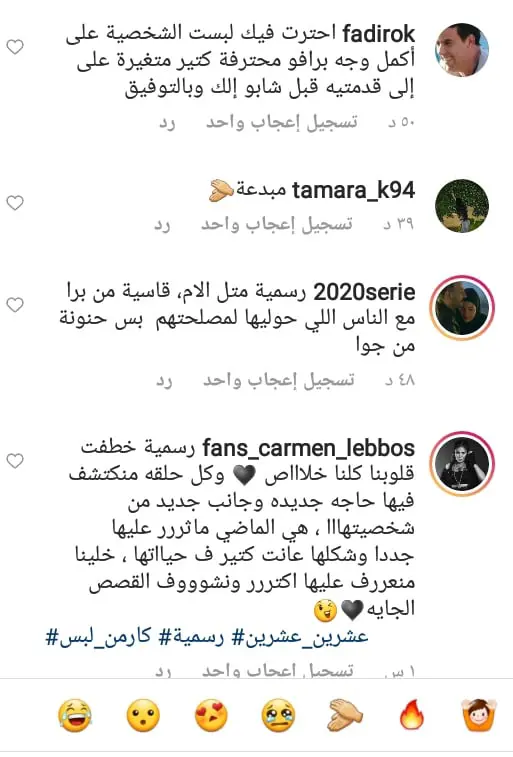Viewport: 513px width, 757px height.
Task: Like the comment by fadirok
Action: coord(15,47)
